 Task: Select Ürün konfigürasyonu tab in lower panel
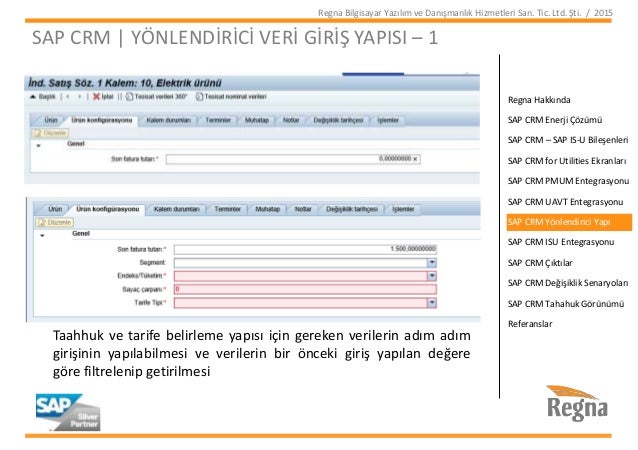(x=108, y=209)
